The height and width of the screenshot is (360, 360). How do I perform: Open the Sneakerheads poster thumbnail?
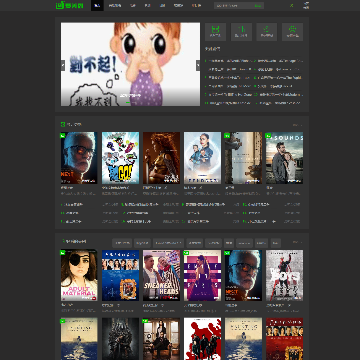pyautogui.click(x=161, y=275)
